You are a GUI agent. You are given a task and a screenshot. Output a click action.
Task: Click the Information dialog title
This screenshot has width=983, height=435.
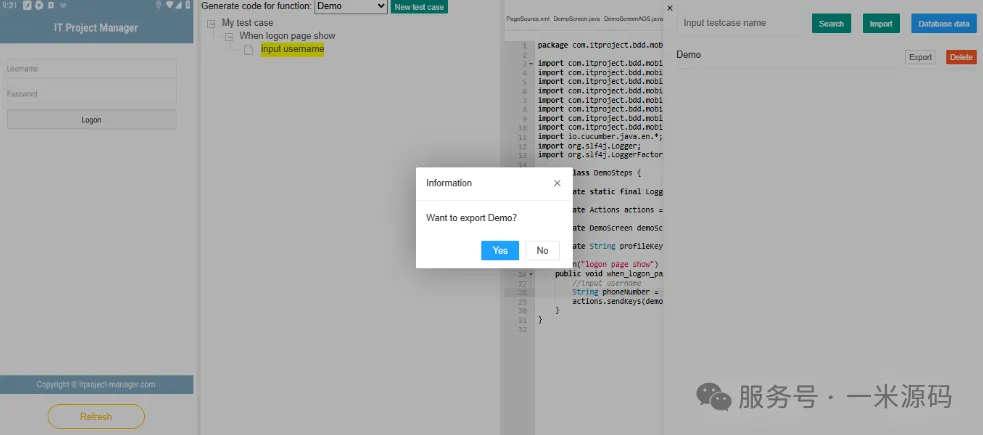449,183
